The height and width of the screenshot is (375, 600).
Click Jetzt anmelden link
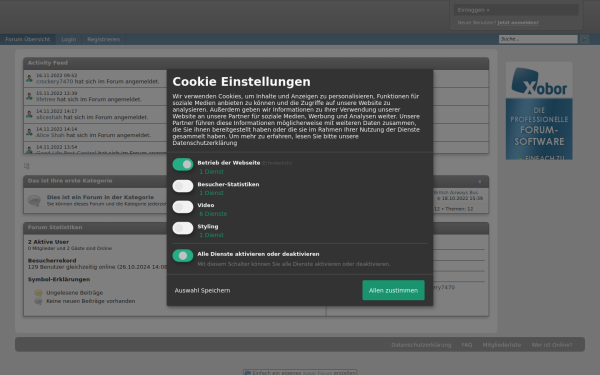coord(518,23)
